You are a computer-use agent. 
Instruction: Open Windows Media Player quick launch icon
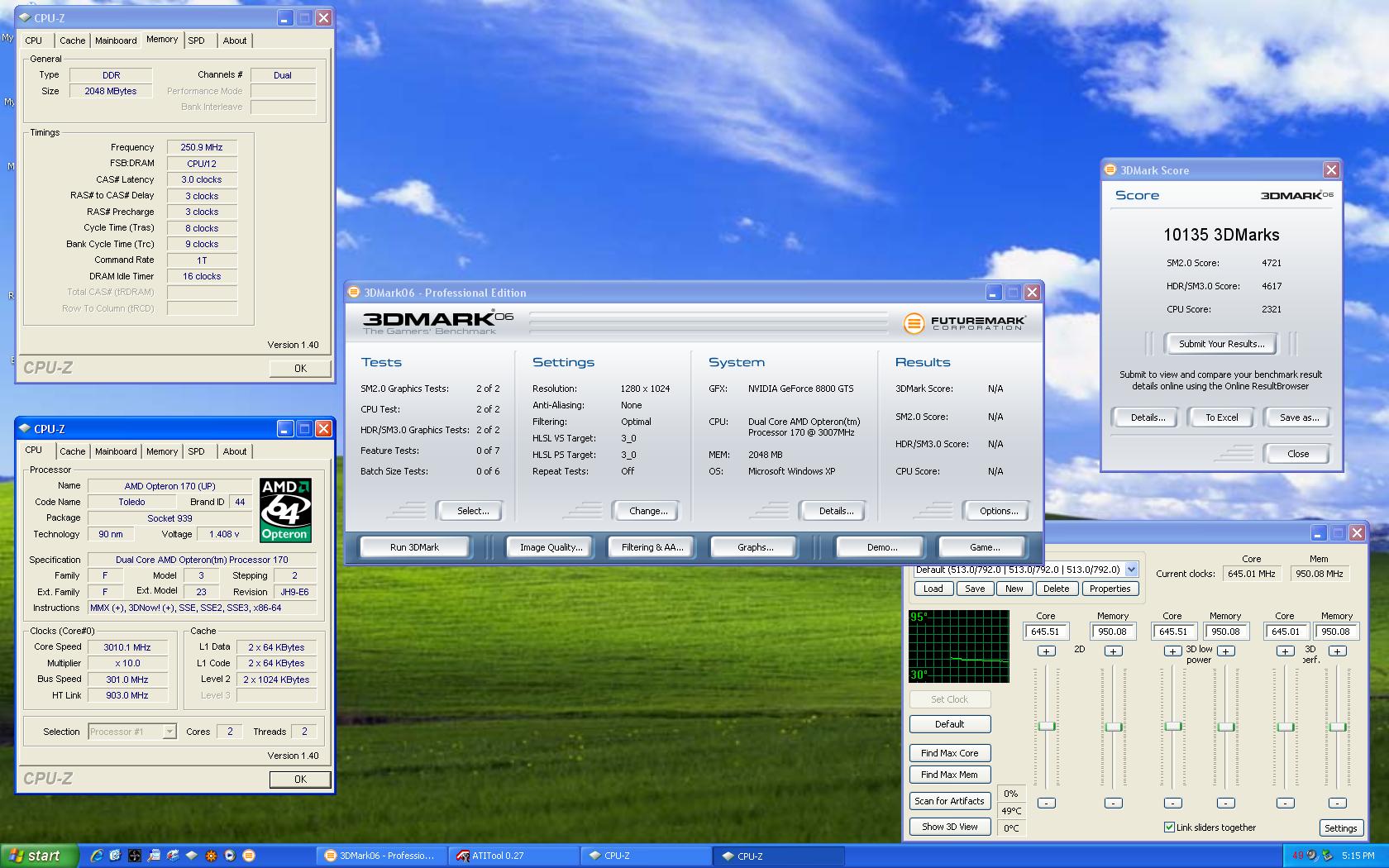[x=229, y=856]
